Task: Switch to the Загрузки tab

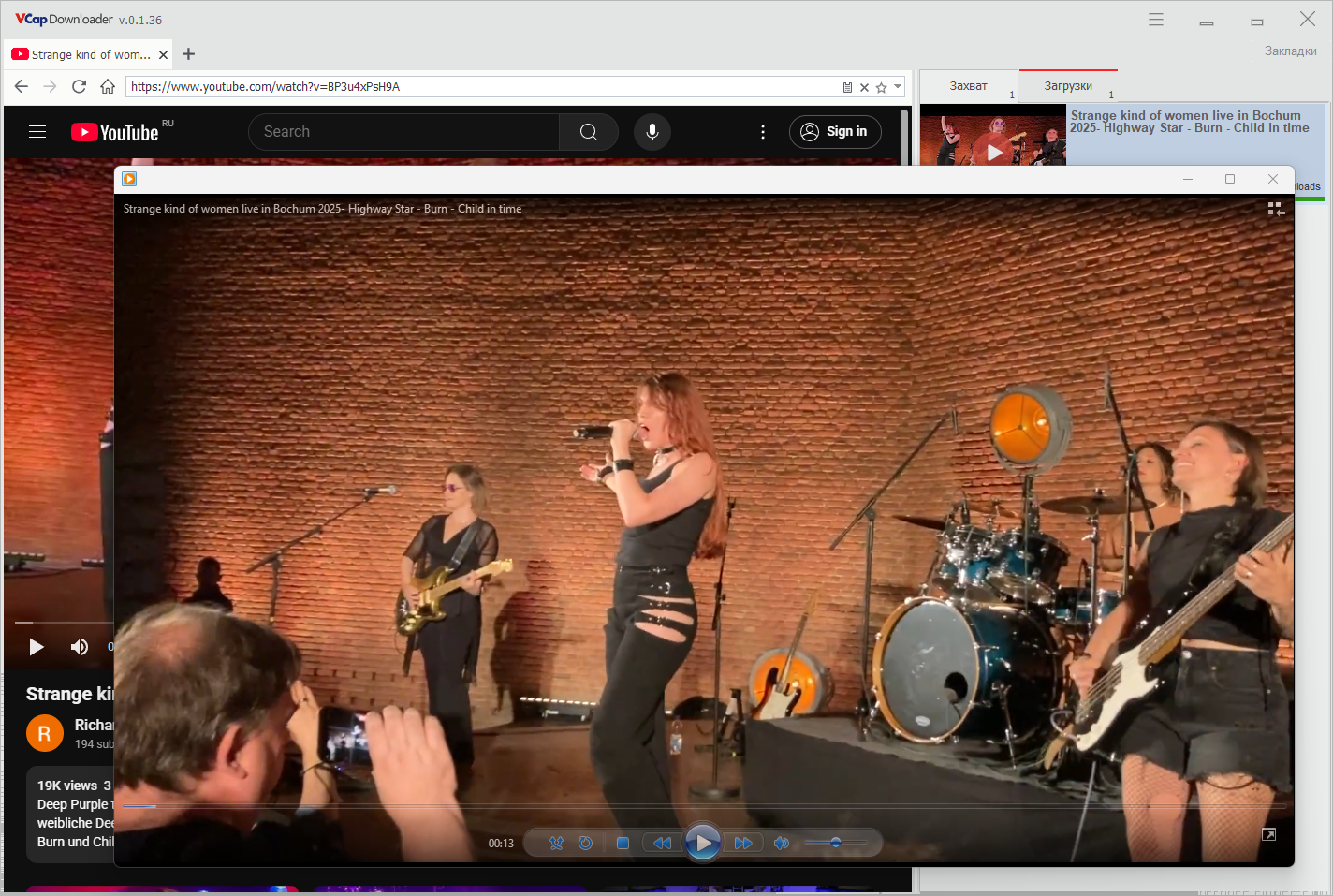Action: click(1068, 86)
